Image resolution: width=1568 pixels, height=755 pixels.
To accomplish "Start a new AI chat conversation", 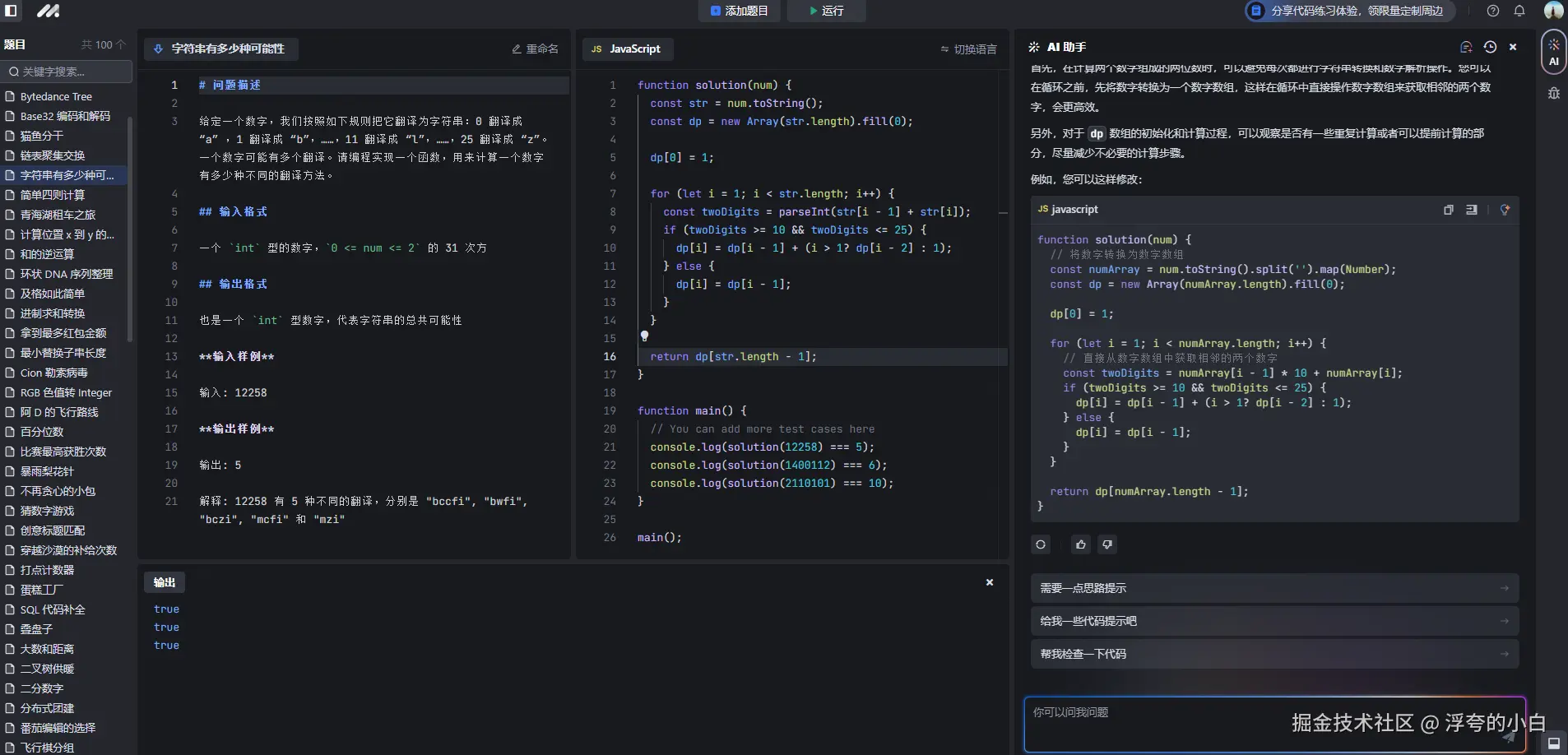I will click(1466, 47).
